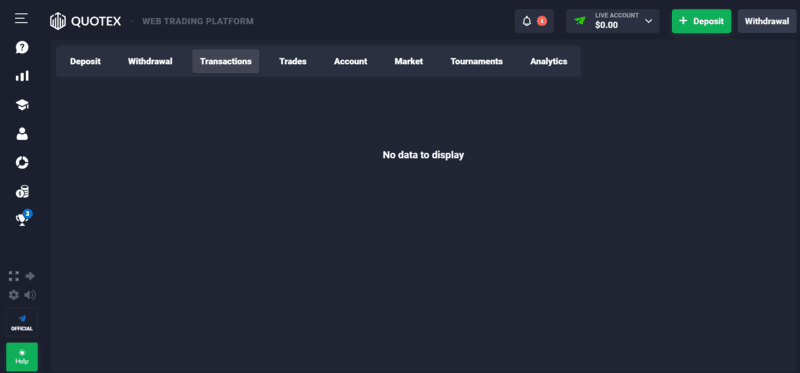This screenshot has width=800, height=373.
Task: Toggle the sound speaker icon
Action: [x=30, y=295]
